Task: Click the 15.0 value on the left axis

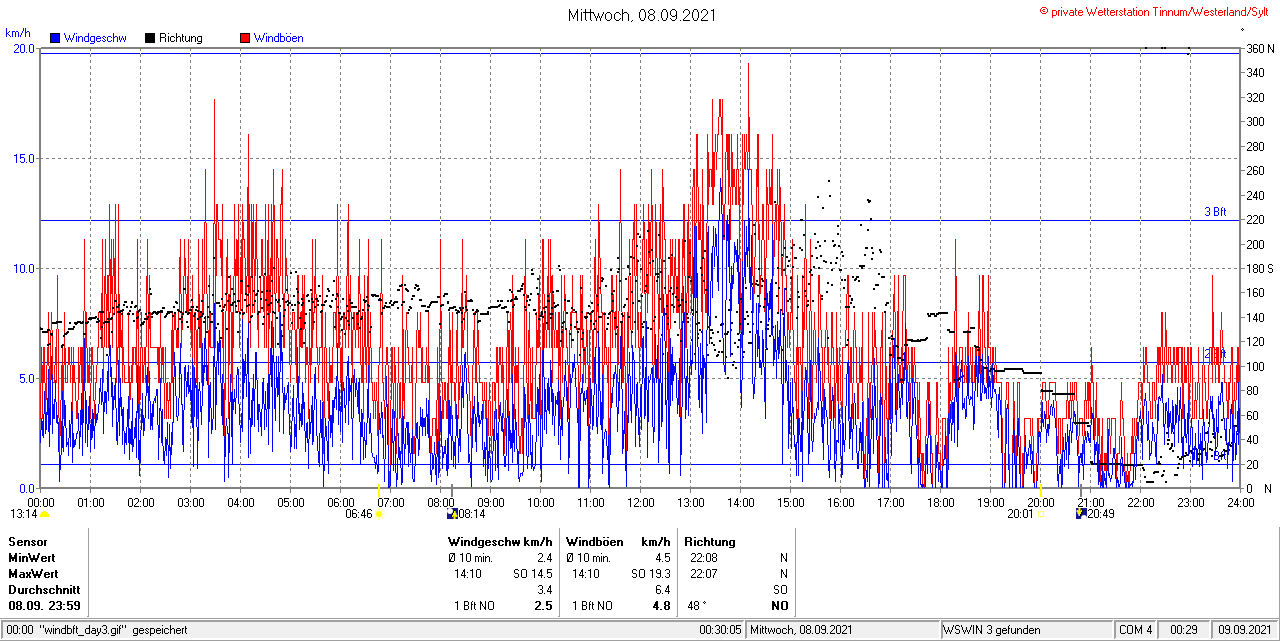Action: click(x=23, y=158)
